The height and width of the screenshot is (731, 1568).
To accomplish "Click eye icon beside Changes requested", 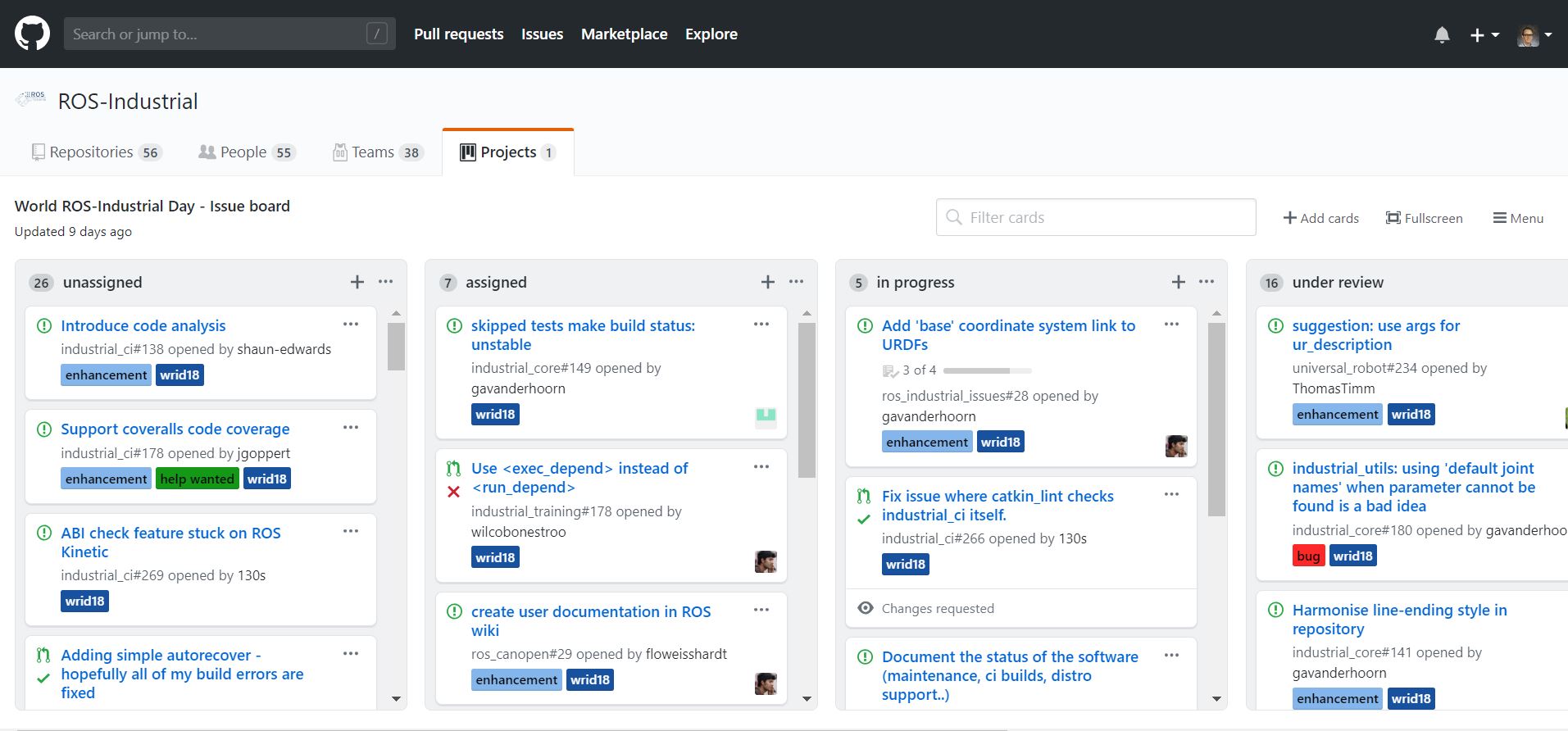I will point(866,608).
